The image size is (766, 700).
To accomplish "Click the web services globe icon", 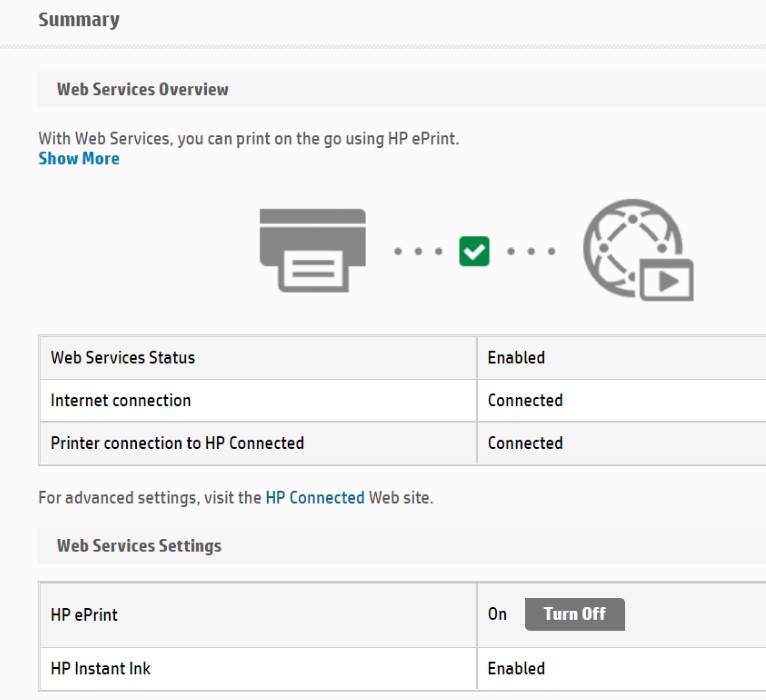I will (x=638, y=250).
